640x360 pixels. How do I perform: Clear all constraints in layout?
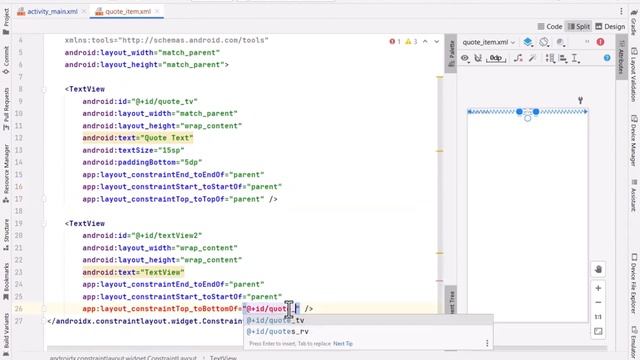tap(518, 58)
